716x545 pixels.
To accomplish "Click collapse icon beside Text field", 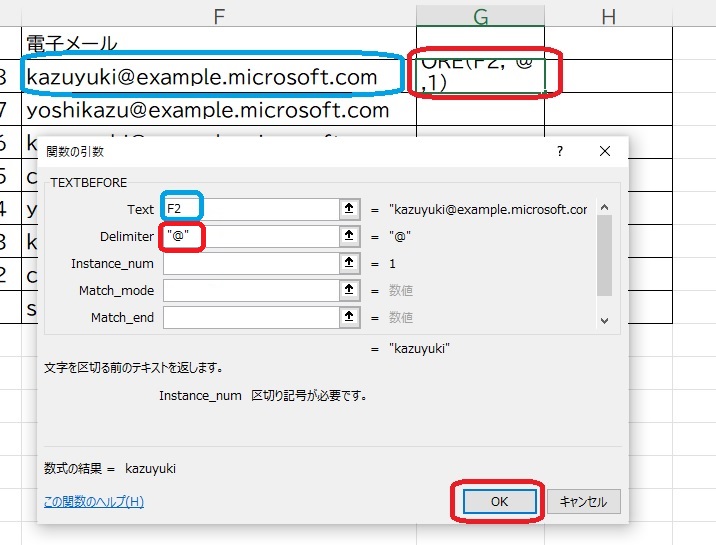I will tap(348, 209).
